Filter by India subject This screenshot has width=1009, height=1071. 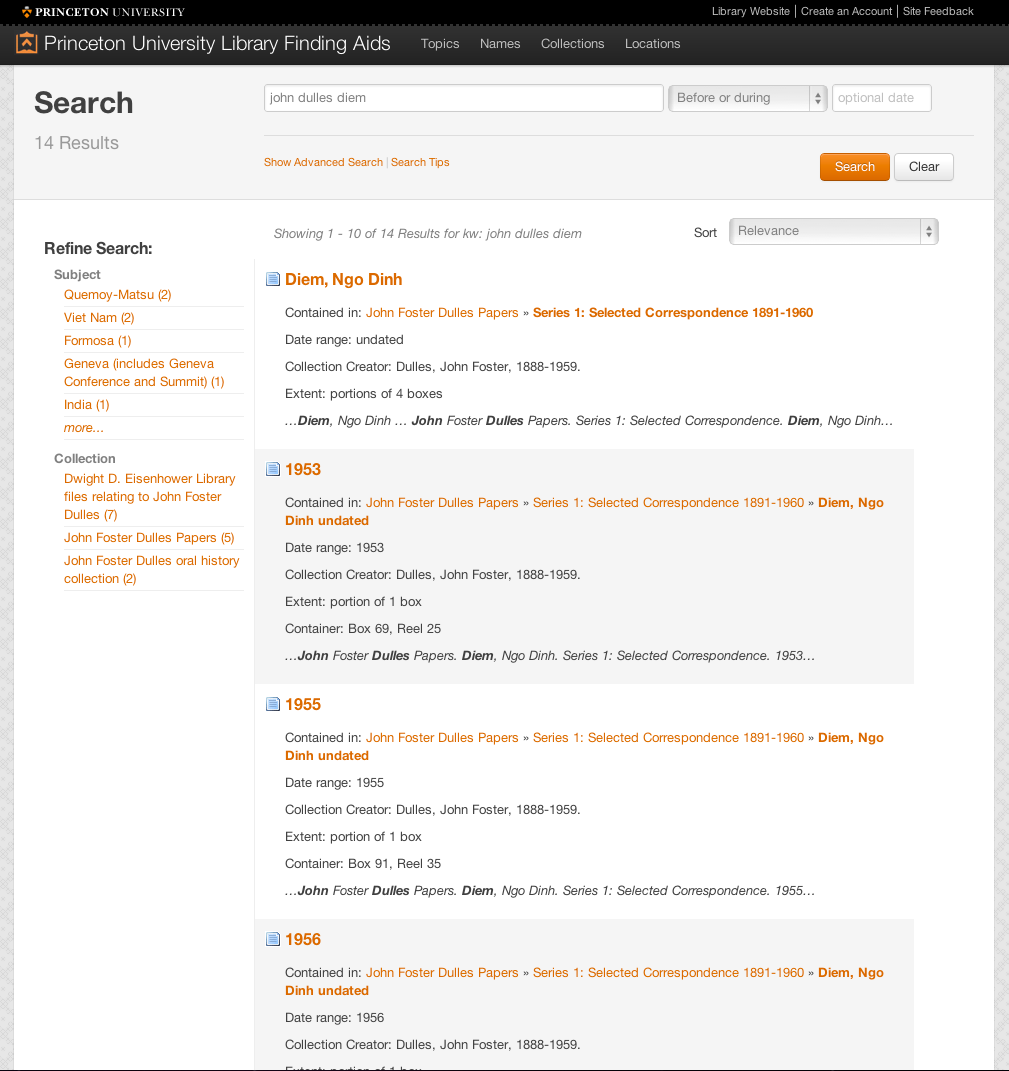87,404
